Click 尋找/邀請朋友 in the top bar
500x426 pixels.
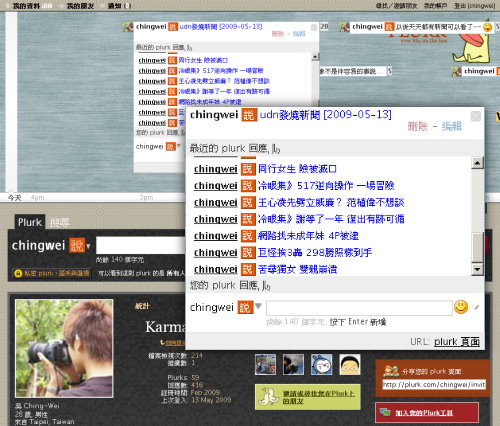(x=396, y=6)
